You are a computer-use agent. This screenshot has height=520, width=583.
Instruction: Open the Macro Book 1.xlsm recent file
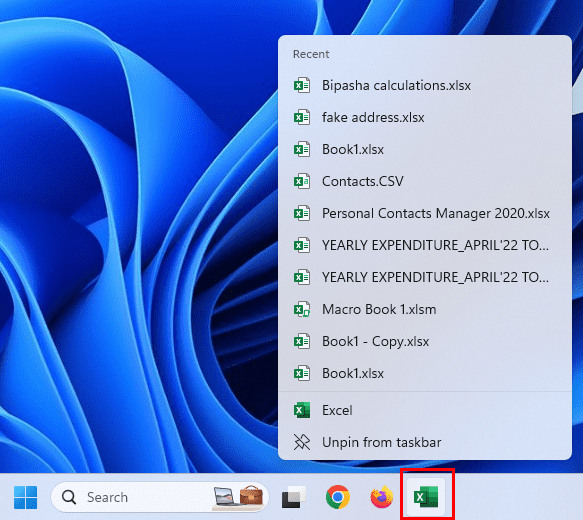(x=425, y=309)
